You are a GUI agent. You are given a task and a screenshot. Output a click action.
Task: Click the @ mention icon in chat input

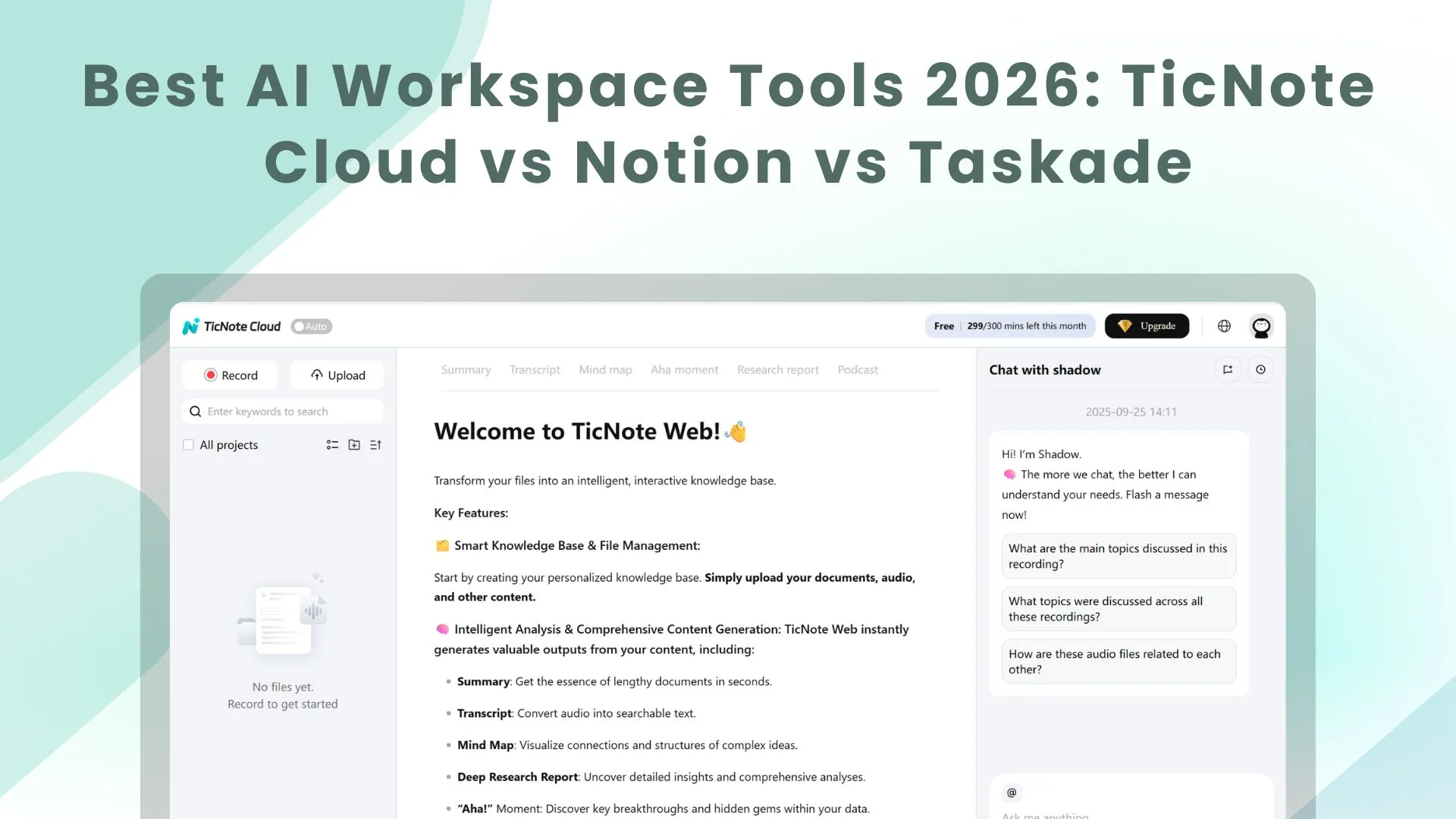pyautogui.click(x=1011, y=792)
